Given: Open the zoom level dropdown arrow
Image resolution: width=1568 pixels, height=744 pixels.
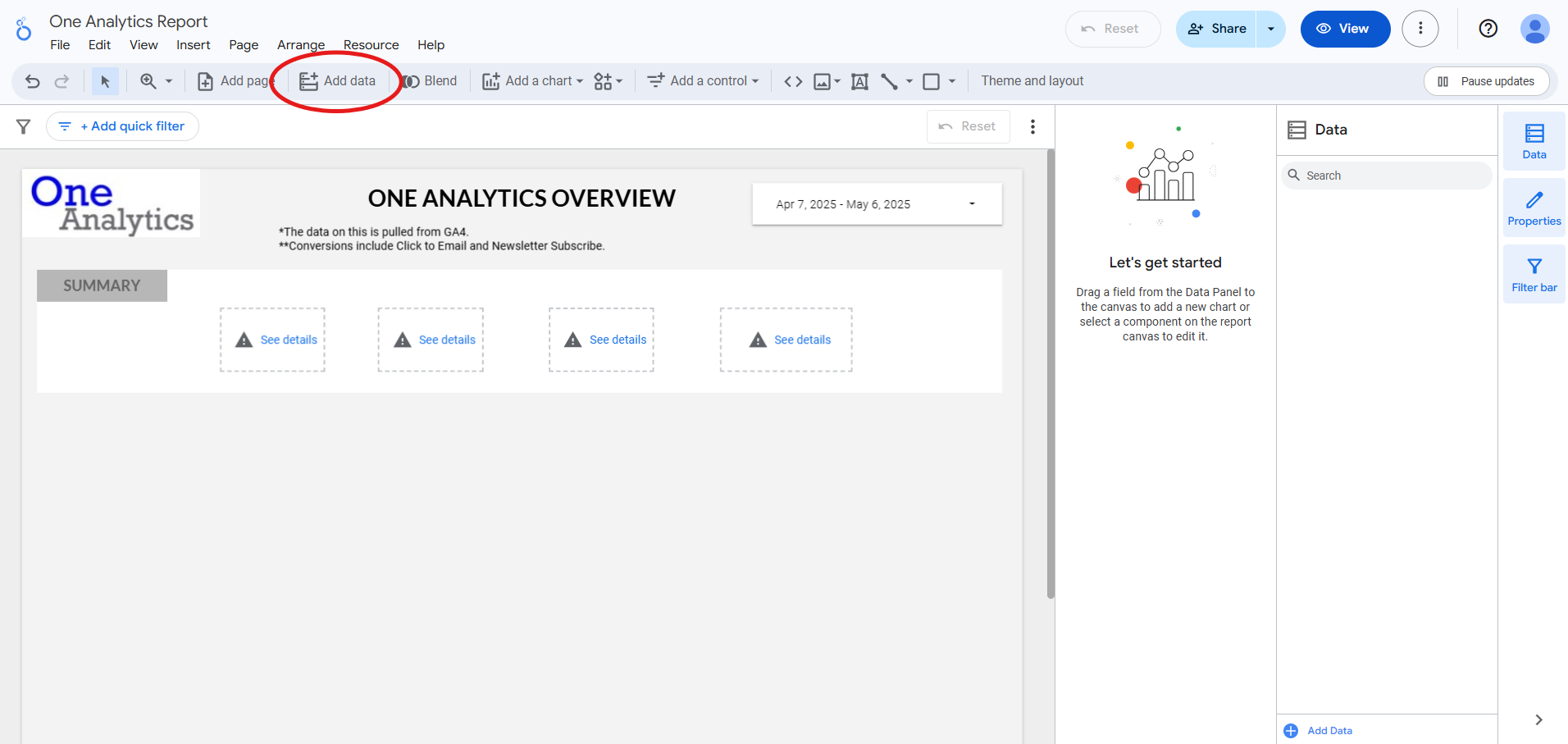Looking at the screenshot, I should click(x=169, y=81).
